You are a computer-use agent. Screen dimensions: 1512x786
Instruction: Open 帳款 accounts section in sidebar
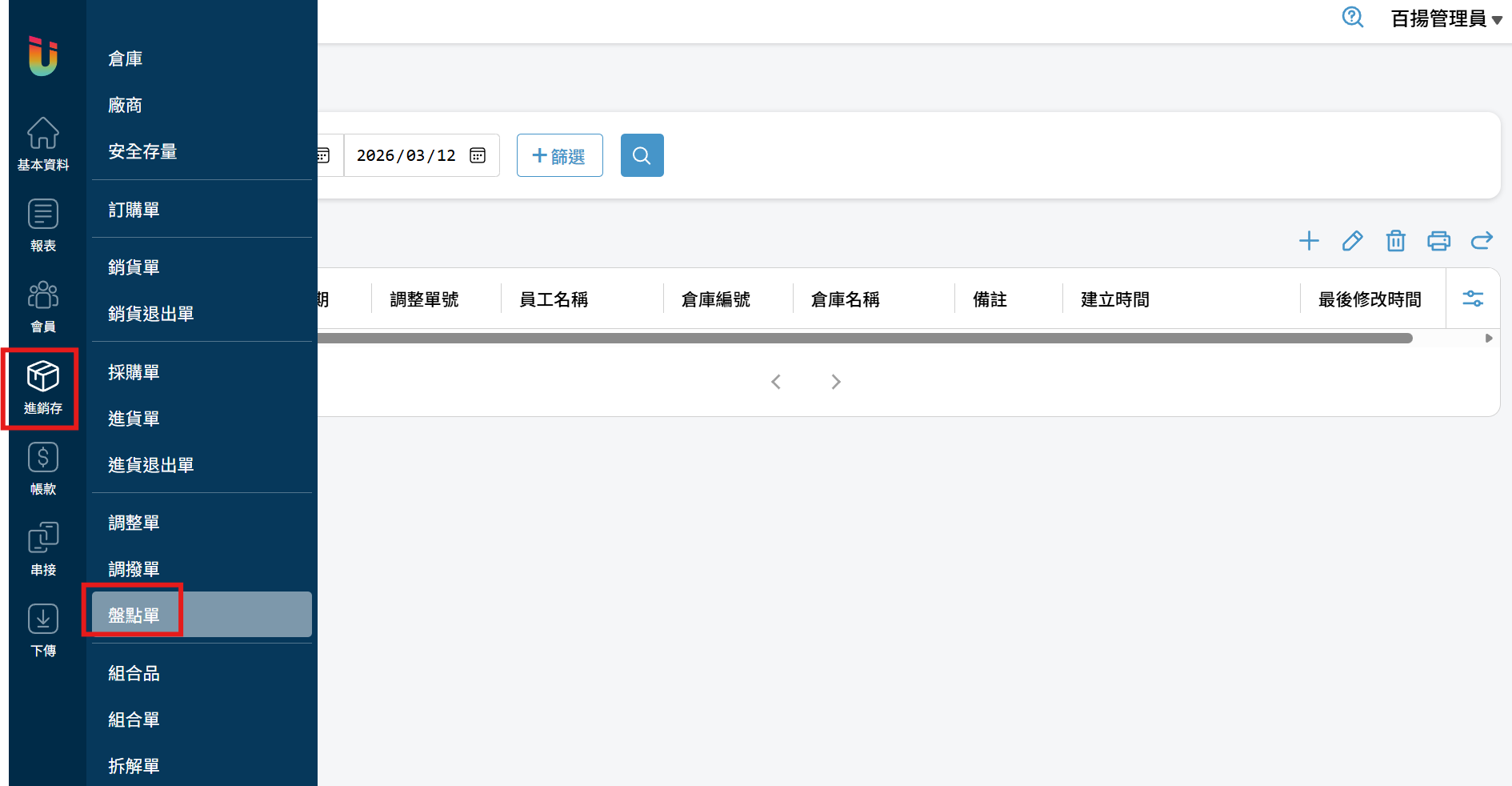[x=43, y=469]
